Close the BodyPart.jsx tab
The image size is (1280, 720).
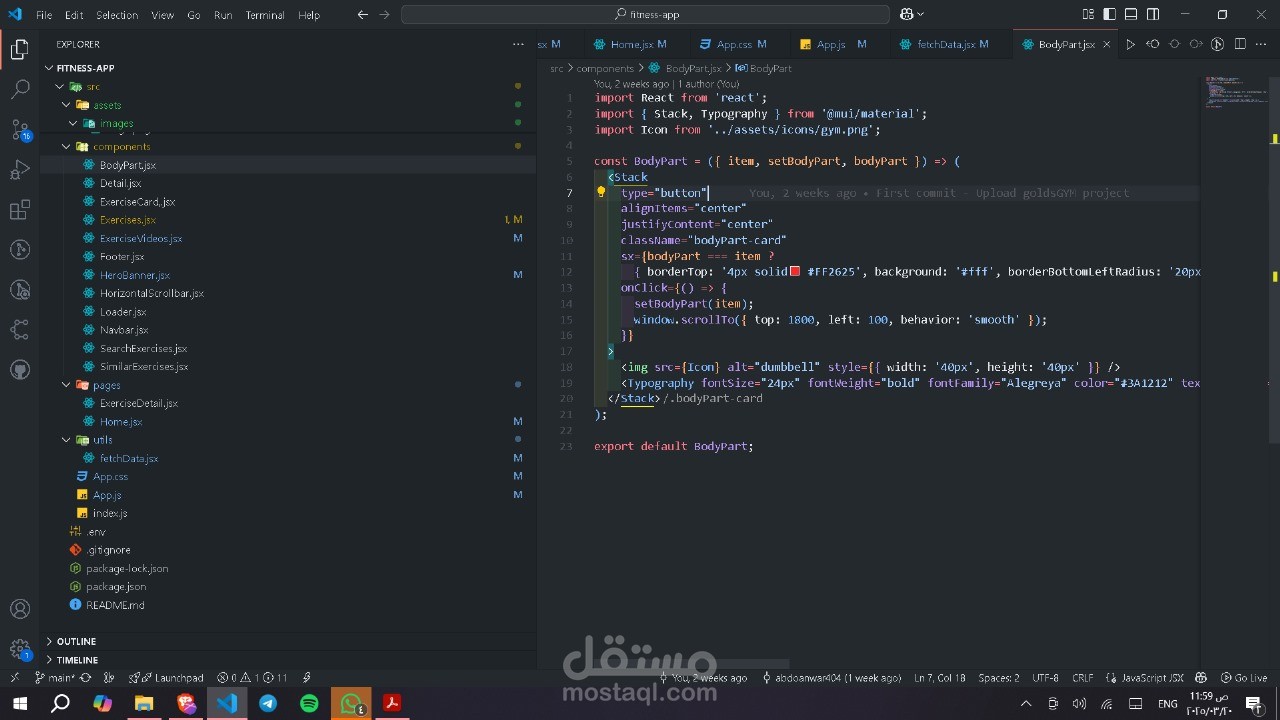pos(1106,44)
